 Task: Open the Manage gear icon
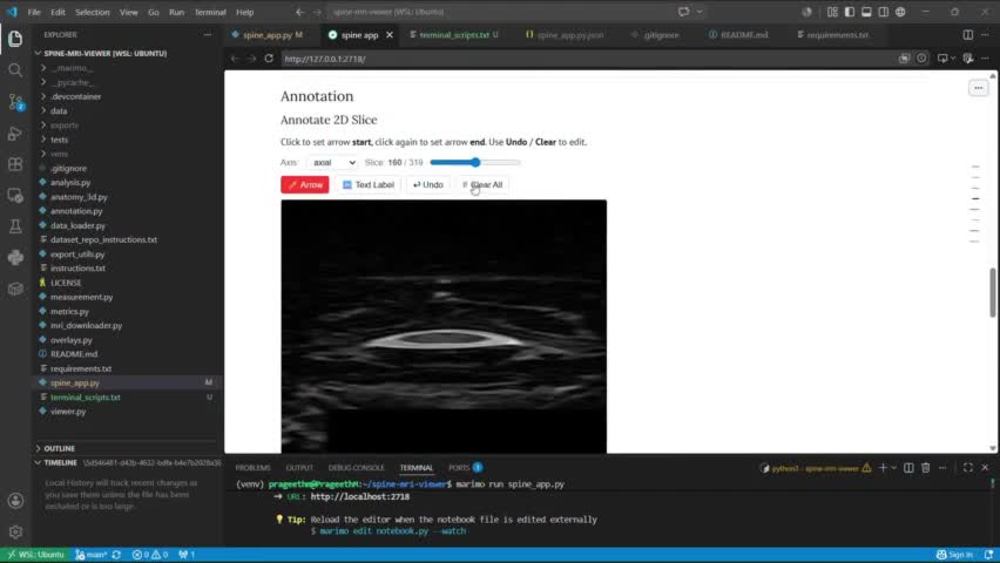(x=15, y=532)
